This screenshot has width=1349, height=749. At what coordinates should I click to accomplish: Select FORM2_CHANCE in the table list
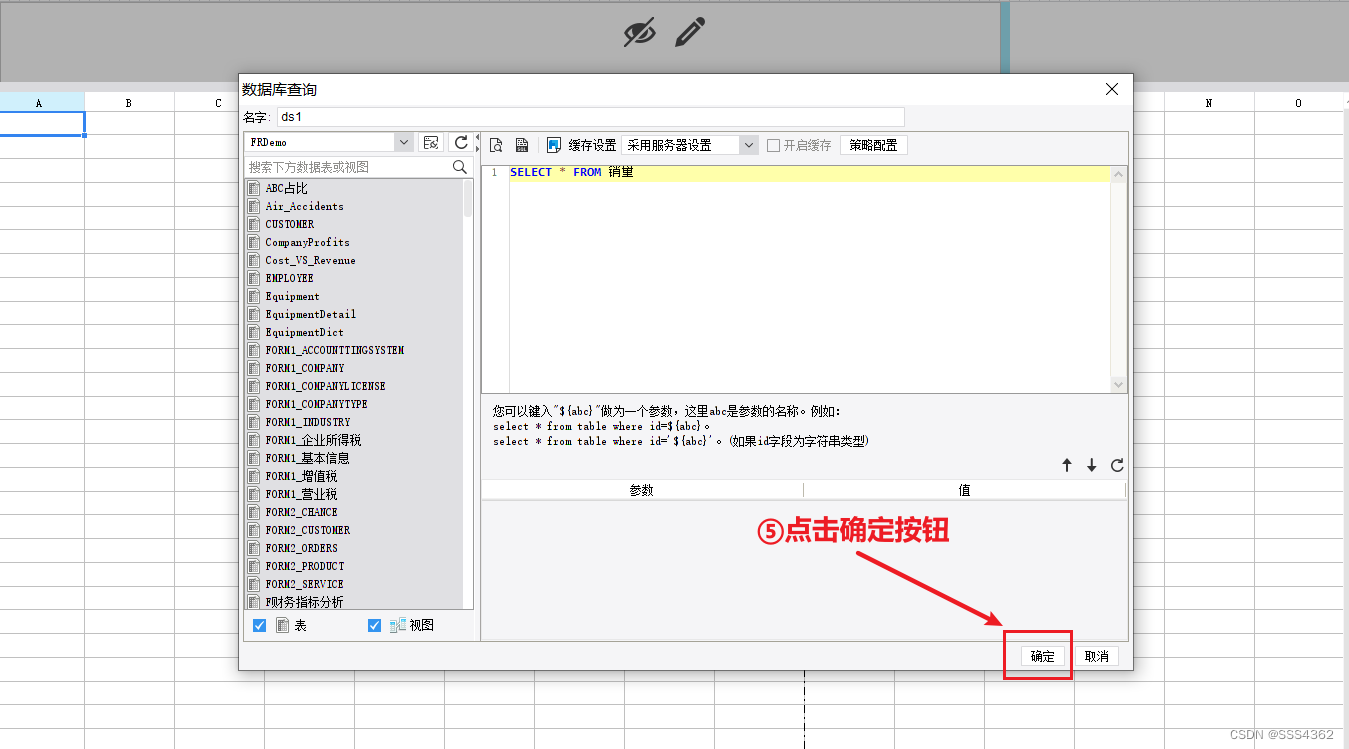click(x=301, y=512)
